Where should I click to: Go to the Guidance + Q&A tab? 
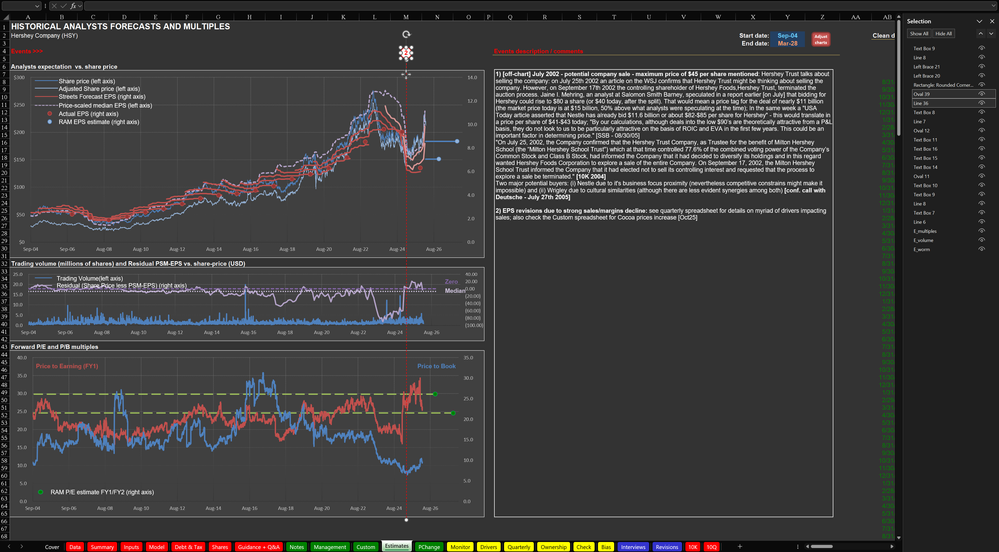pos(258,547)
